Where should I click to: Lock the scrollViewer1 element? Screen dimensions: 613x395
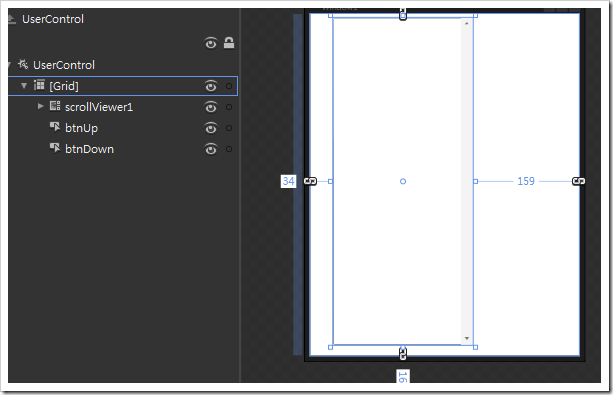[x=229, y=107]
